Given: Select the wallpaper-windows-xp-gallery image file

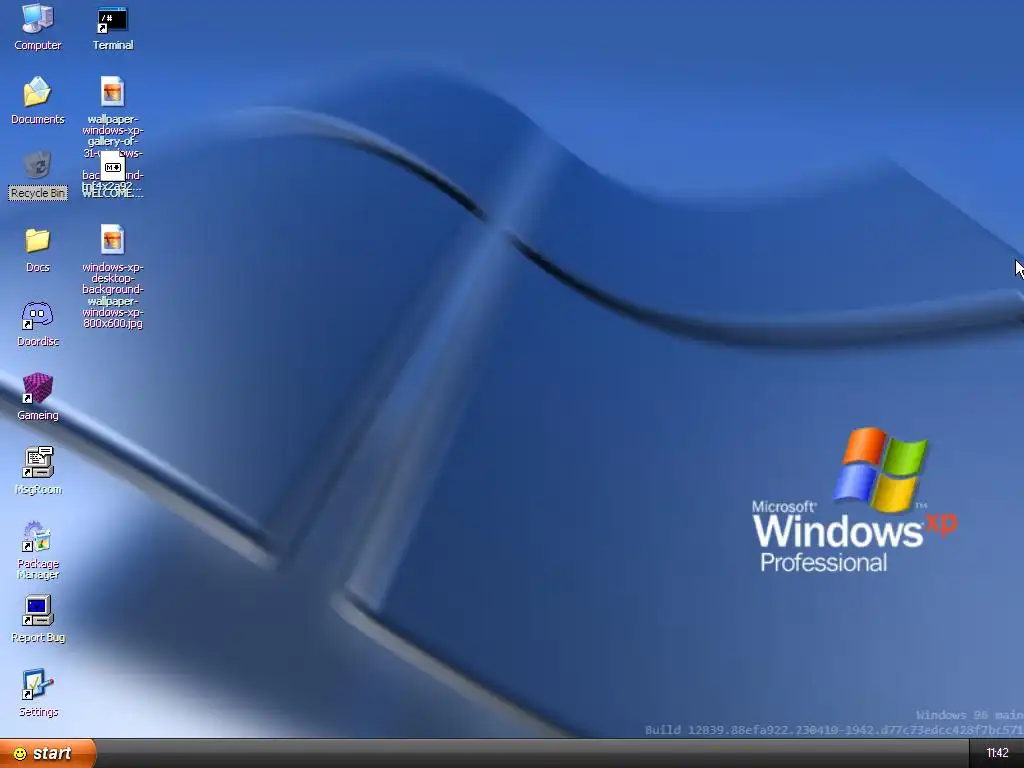Looking at the screenshot, I should [x=112, y=91].
